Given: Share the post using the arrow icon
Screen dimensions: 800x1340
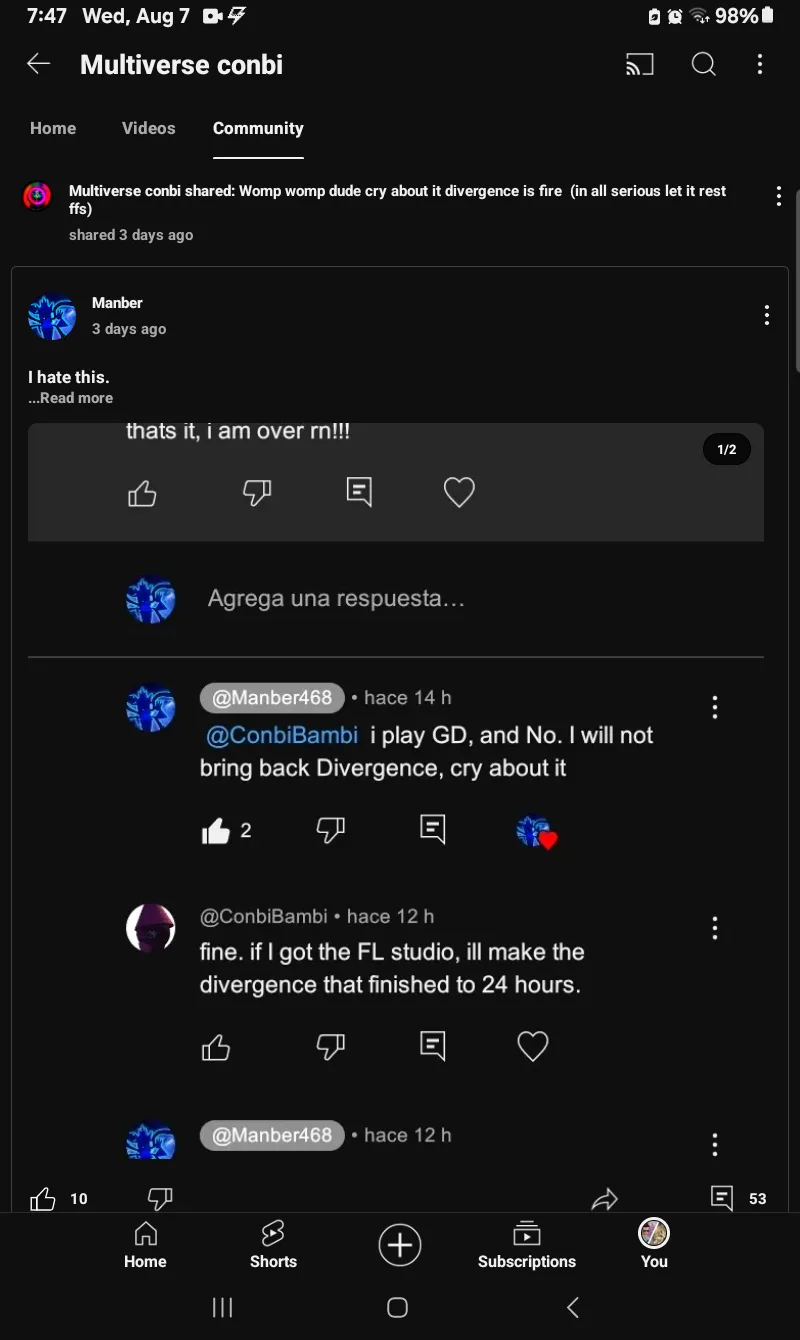Looking at the screenshot, I should coord(605,1199).
